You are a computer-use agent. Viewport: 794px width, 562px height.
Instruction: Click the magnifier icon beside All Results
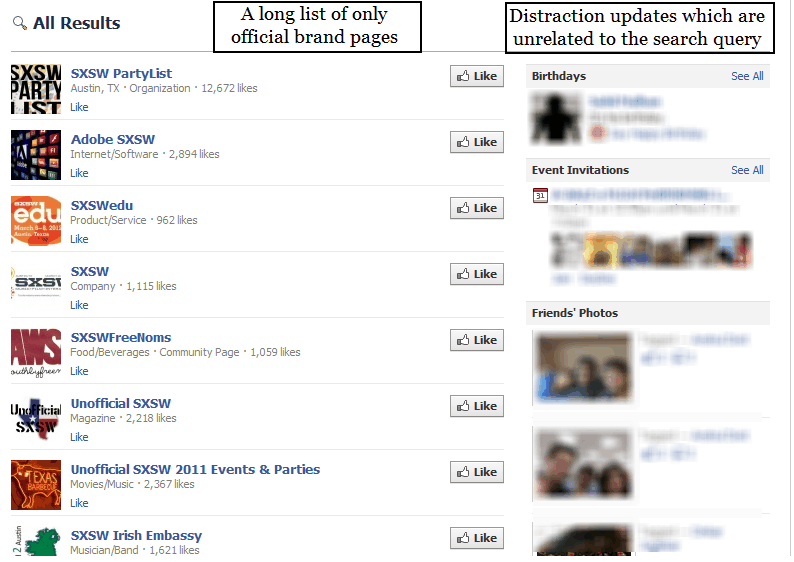[x=20, y=23]
